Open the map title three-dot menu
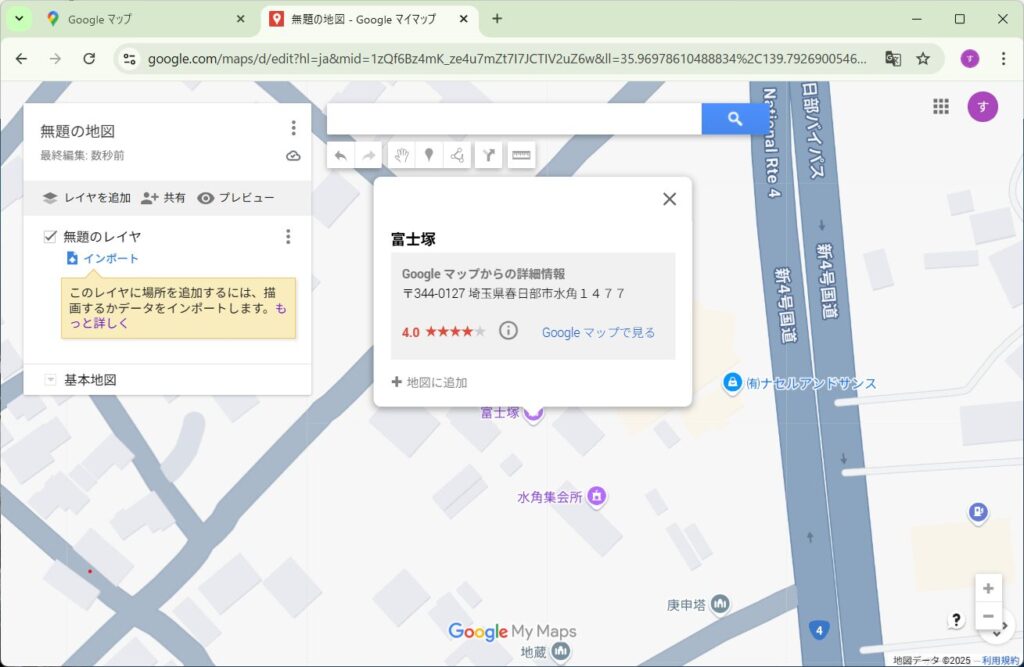Image resolution: width=1024 pixels, height=667 pixels. coord(293,128)
